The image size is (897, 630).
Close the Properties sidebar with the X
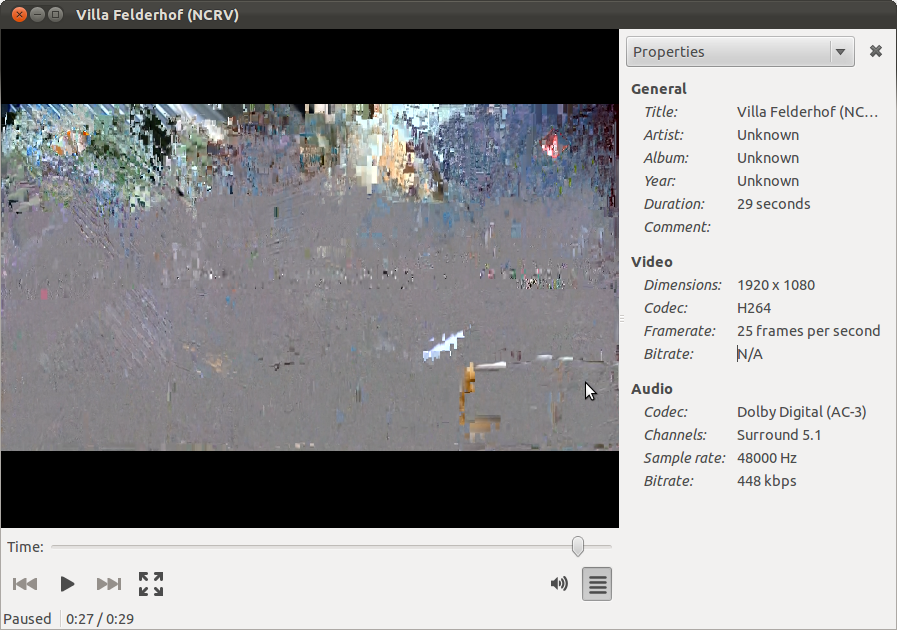point(876,52)
